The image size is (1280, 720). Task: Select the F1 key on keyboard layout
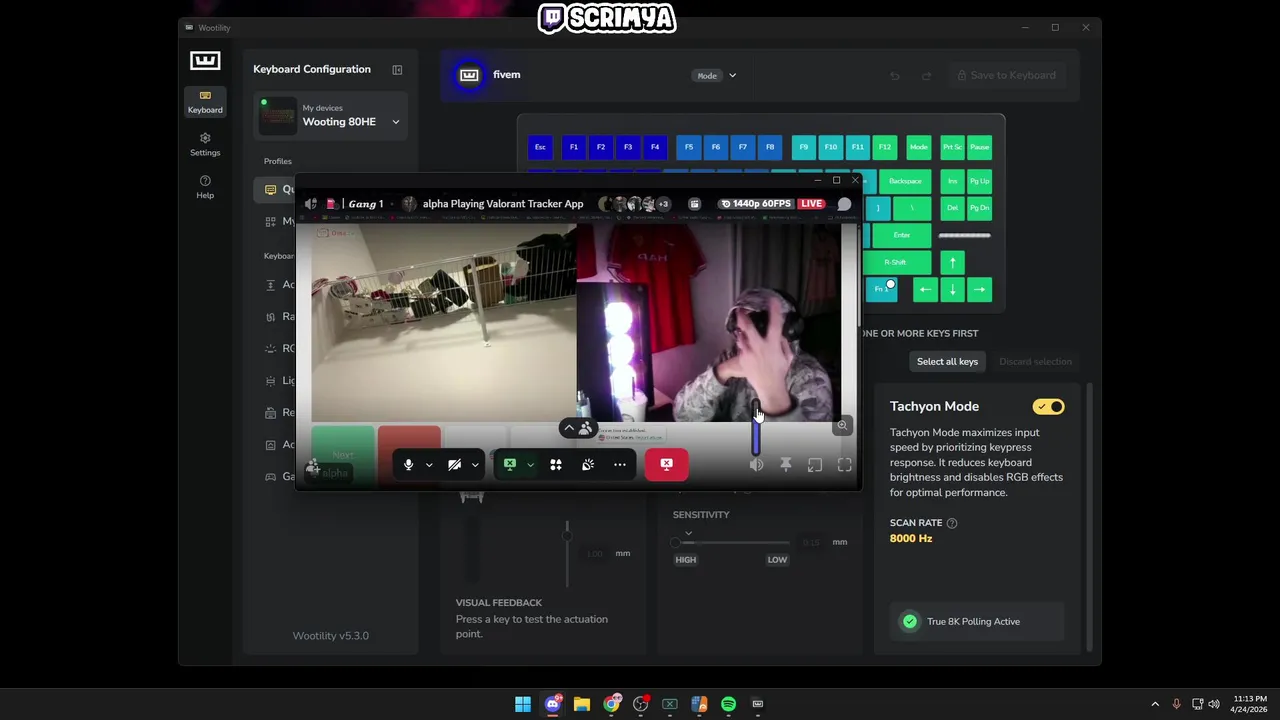pos(574,147)
